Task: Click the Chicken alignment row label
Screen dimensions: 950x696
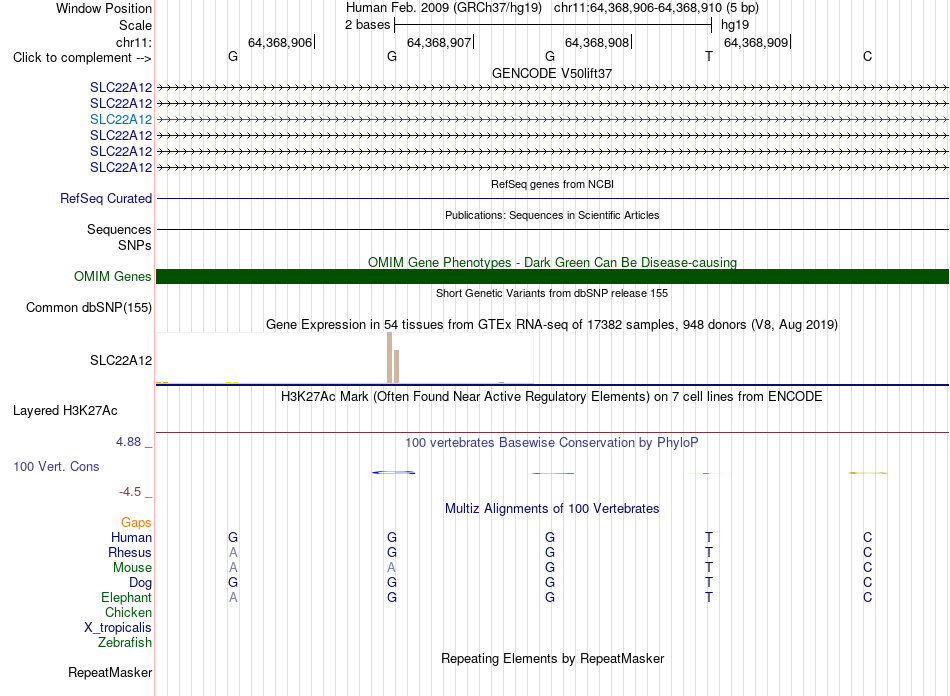Action: 128,613
